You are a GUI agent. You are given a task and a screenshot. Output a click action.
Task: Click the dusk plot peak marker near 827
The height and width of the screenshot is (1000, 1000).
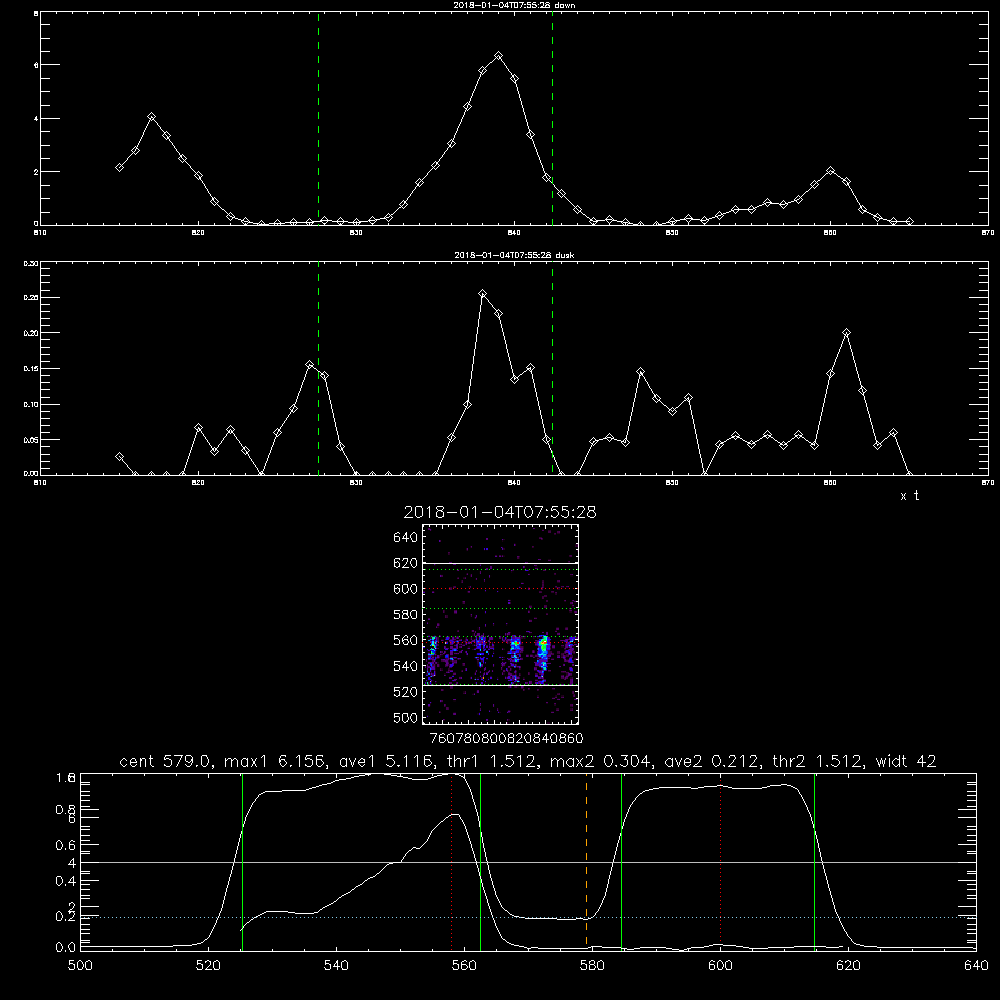tap(309, 365)
